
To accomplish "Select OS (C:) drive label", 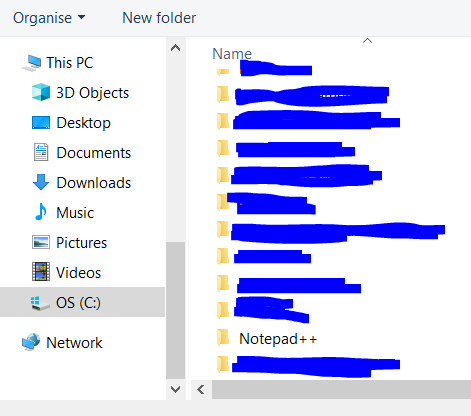I will (x=78, y=303).
